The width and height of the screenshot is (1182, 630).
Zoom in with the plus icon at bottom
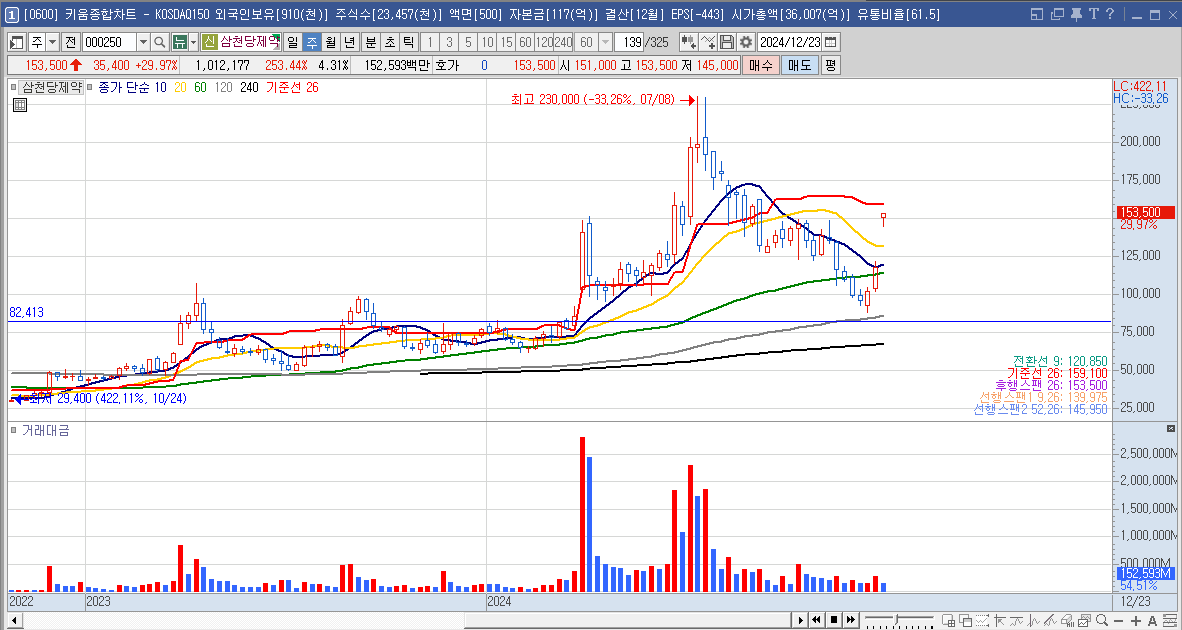(x=1136, y=621)
